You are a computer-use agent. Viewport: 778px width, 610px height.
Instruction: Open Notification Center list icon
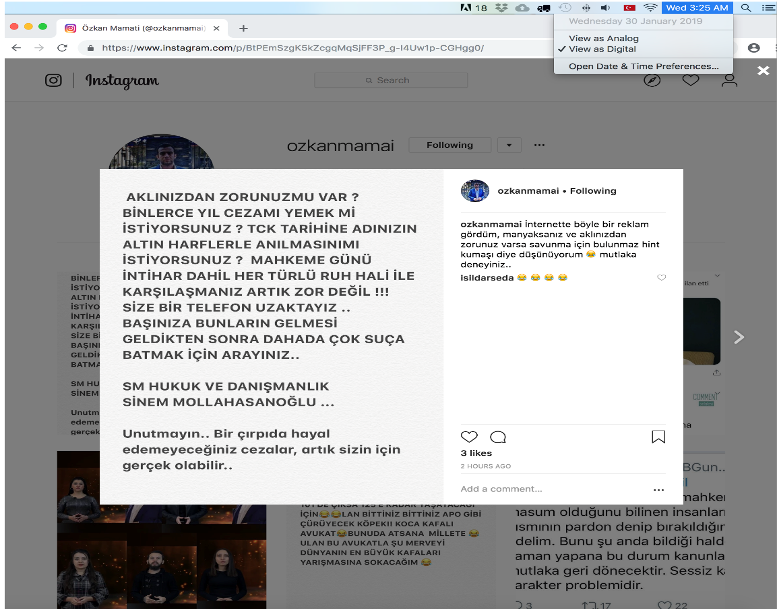click(x=768, y=7)
